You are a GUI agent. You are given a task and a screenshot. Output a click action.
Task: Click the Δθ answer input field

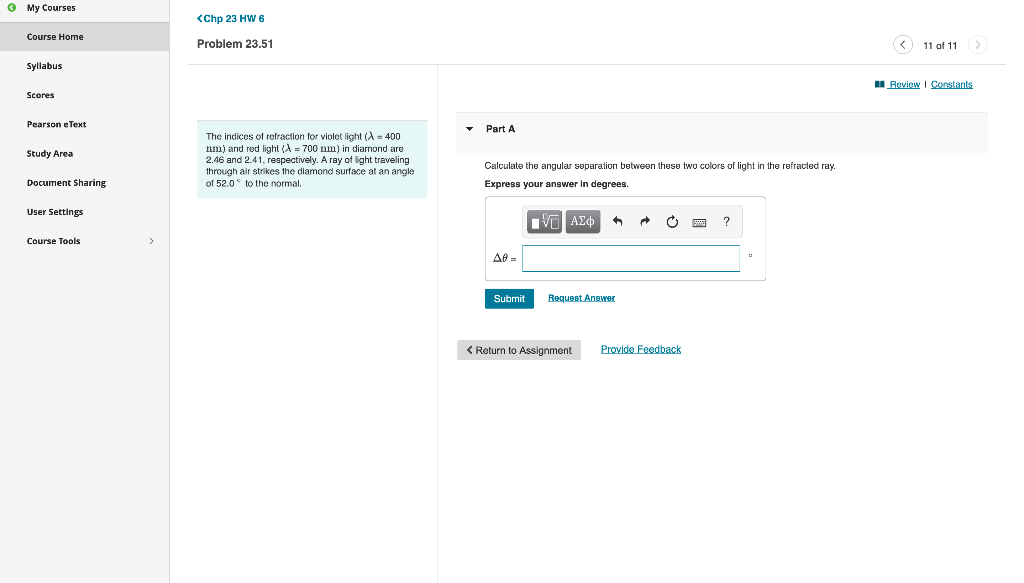631,258
